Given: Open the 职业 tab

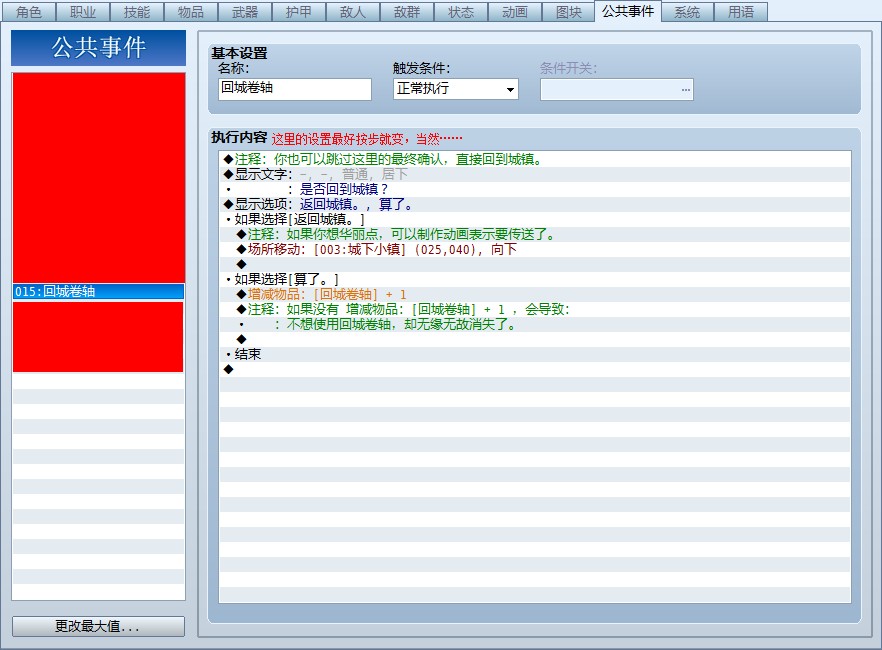Looking at the screenshot, I should click(83, 12).
